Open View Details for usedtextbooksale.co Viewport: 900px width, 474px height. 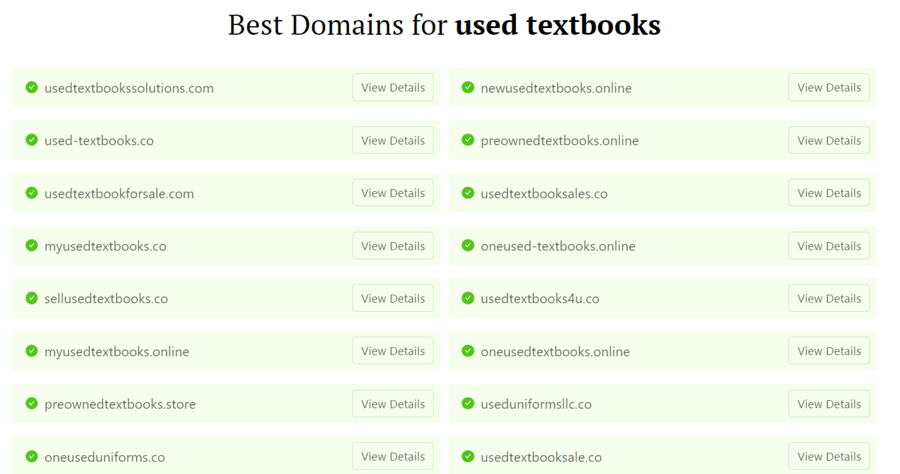(x=829, y=457)
